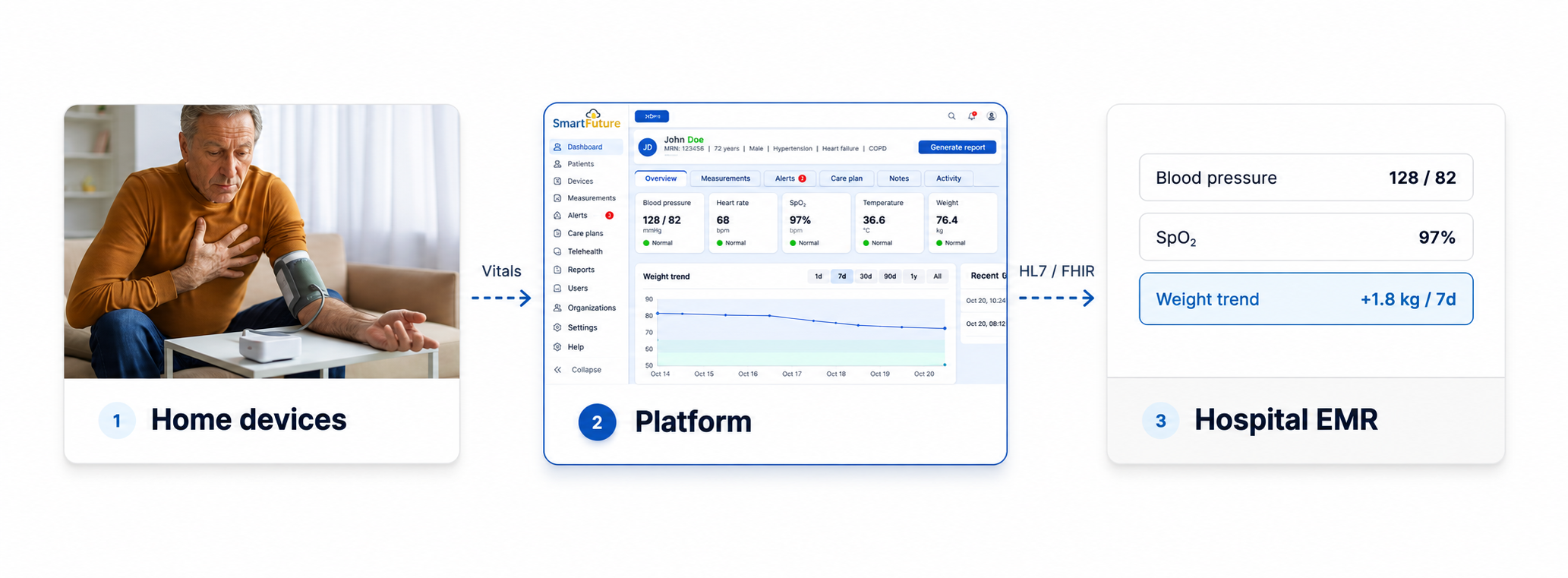Select the 7d weight trend range
Screen dimensions: 1568x578
[x=841, y=276]
